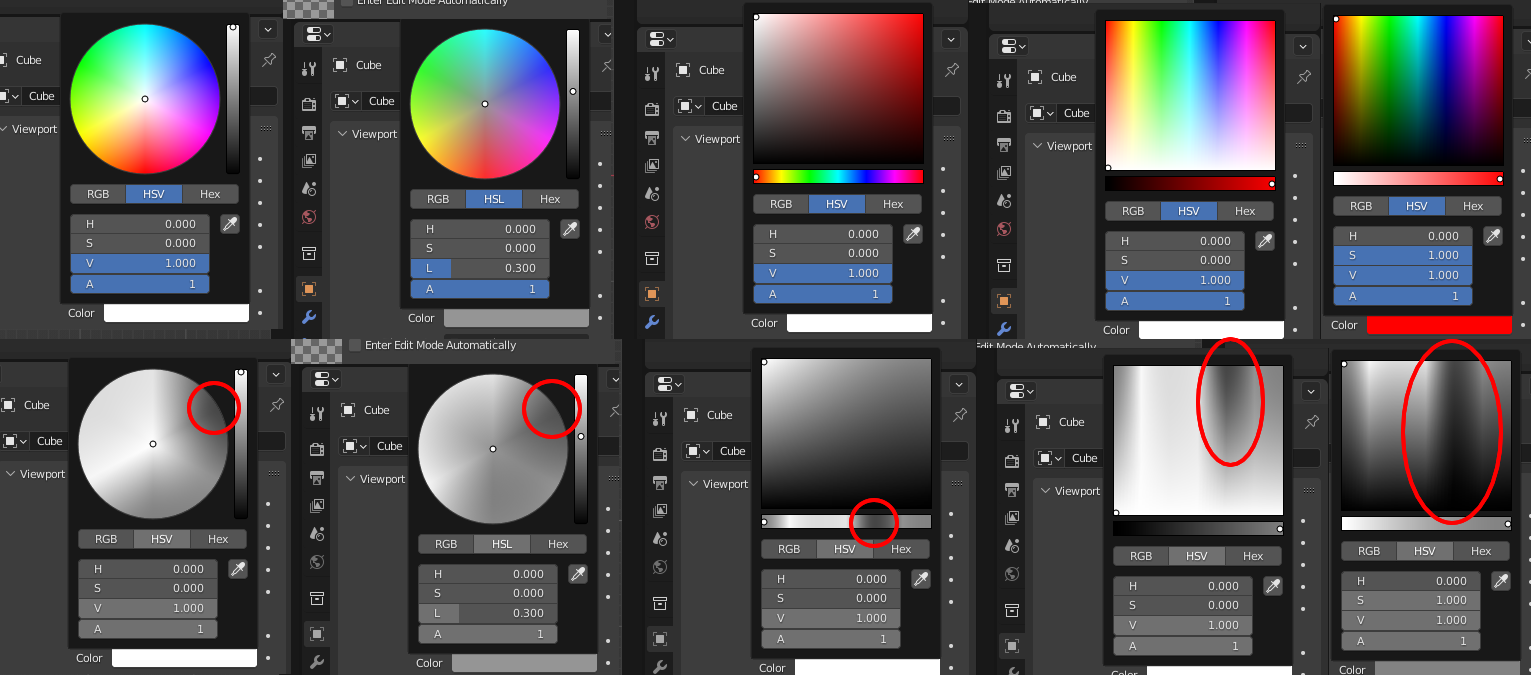Toggle the pin icon beside the grayscale HSV wheel
Image resolution: width=1531 pixels, height=675 pixels.
click(277, 405)
